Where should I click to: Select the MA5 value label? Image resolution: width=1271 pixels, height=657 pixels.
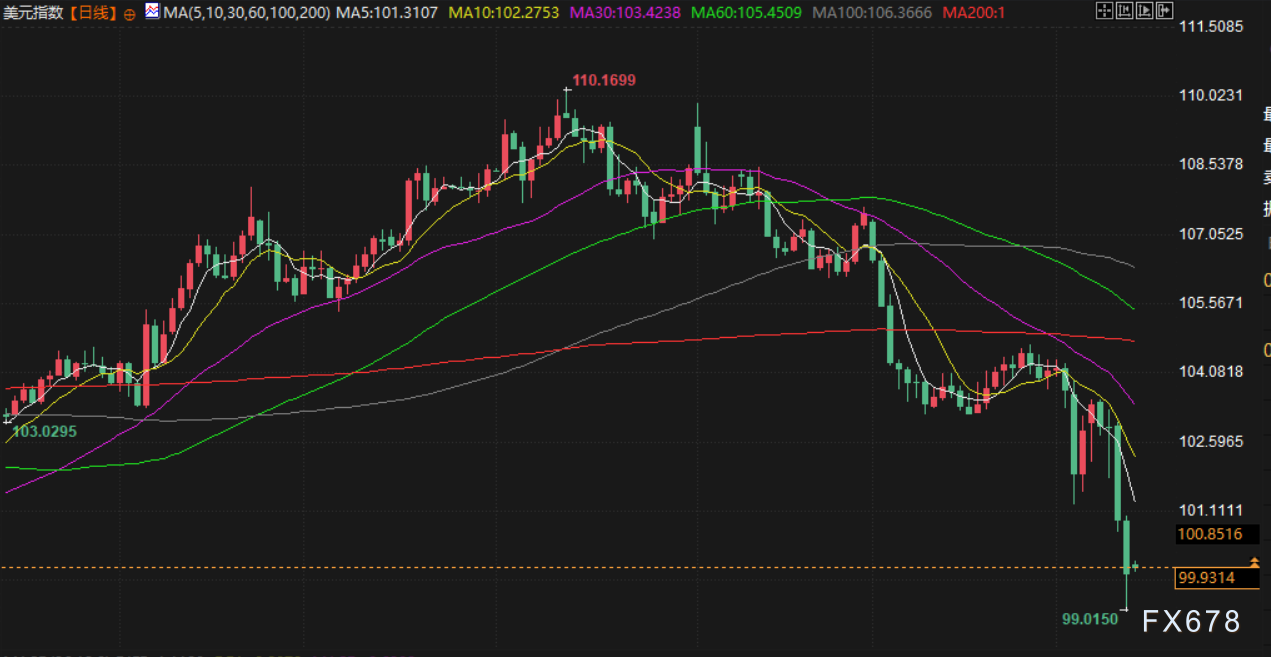point(386,13)
